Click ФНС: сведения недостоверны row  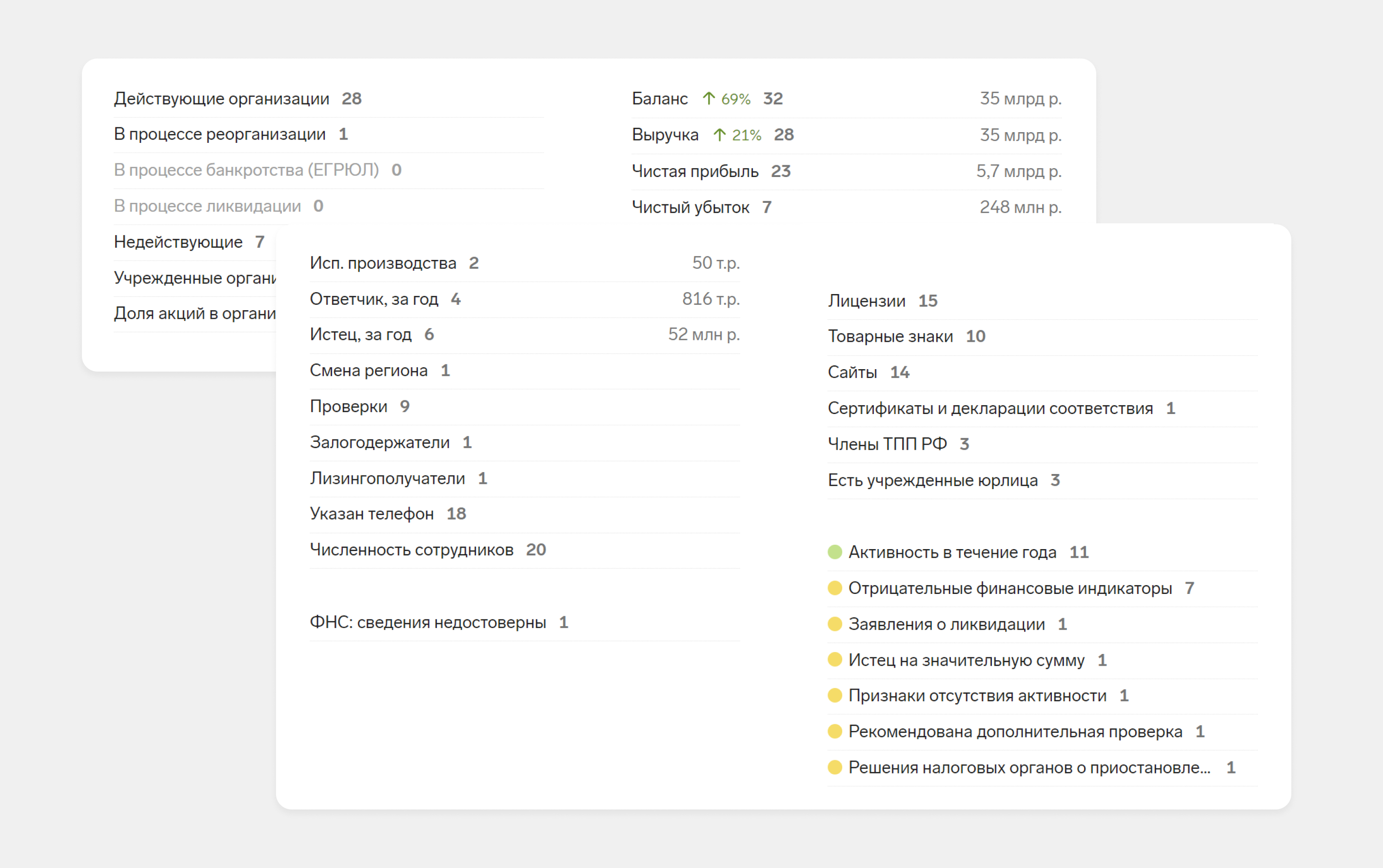tap(525, 622)
